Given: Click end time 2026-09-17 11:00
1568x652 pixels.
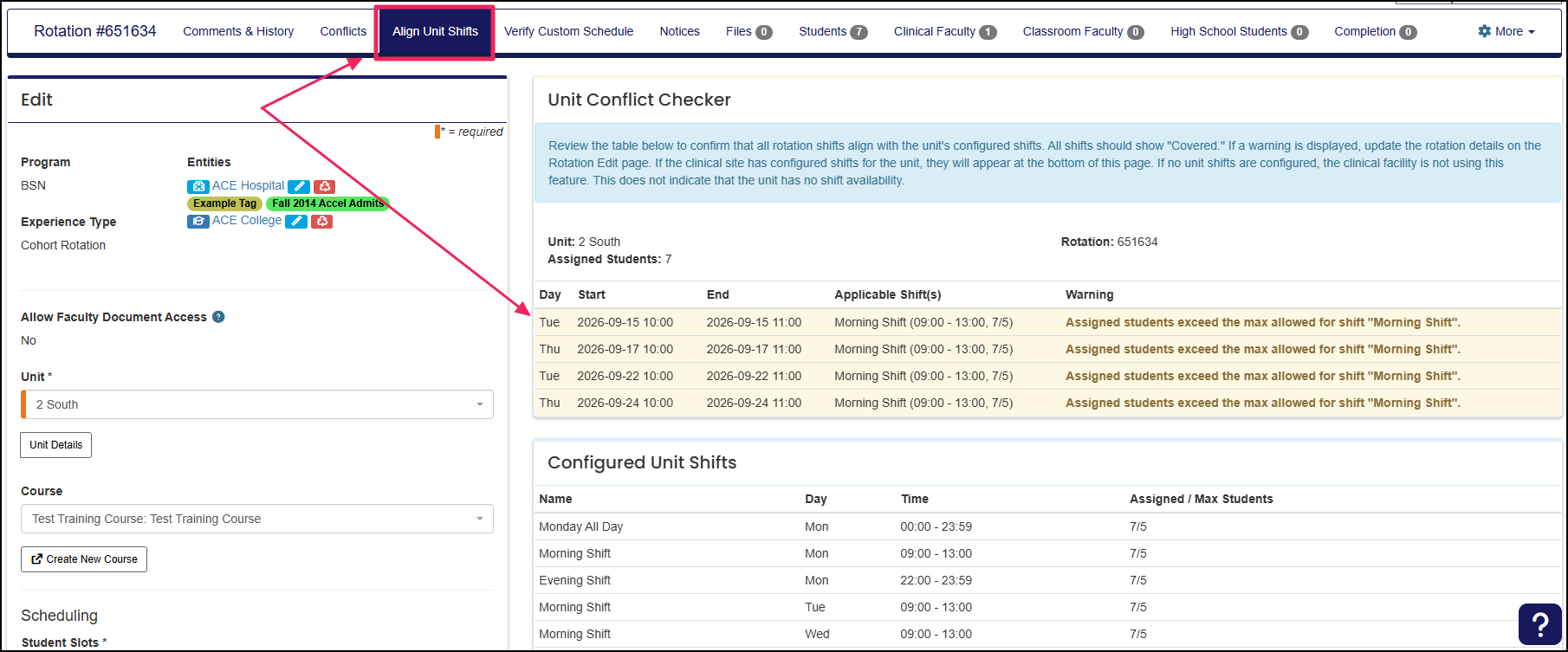Looking at the screenshot, I should click(754, 349).
